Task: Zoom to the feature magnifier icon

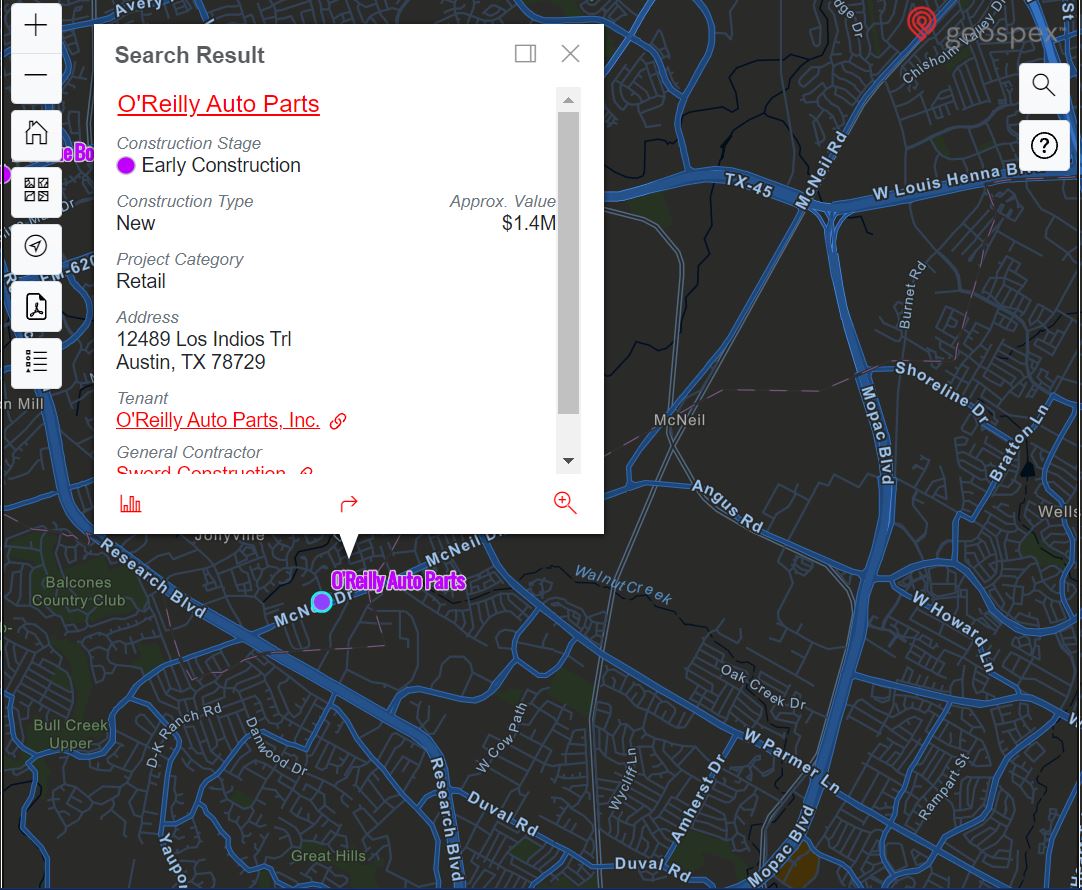Action: click(x=565, y=503)
